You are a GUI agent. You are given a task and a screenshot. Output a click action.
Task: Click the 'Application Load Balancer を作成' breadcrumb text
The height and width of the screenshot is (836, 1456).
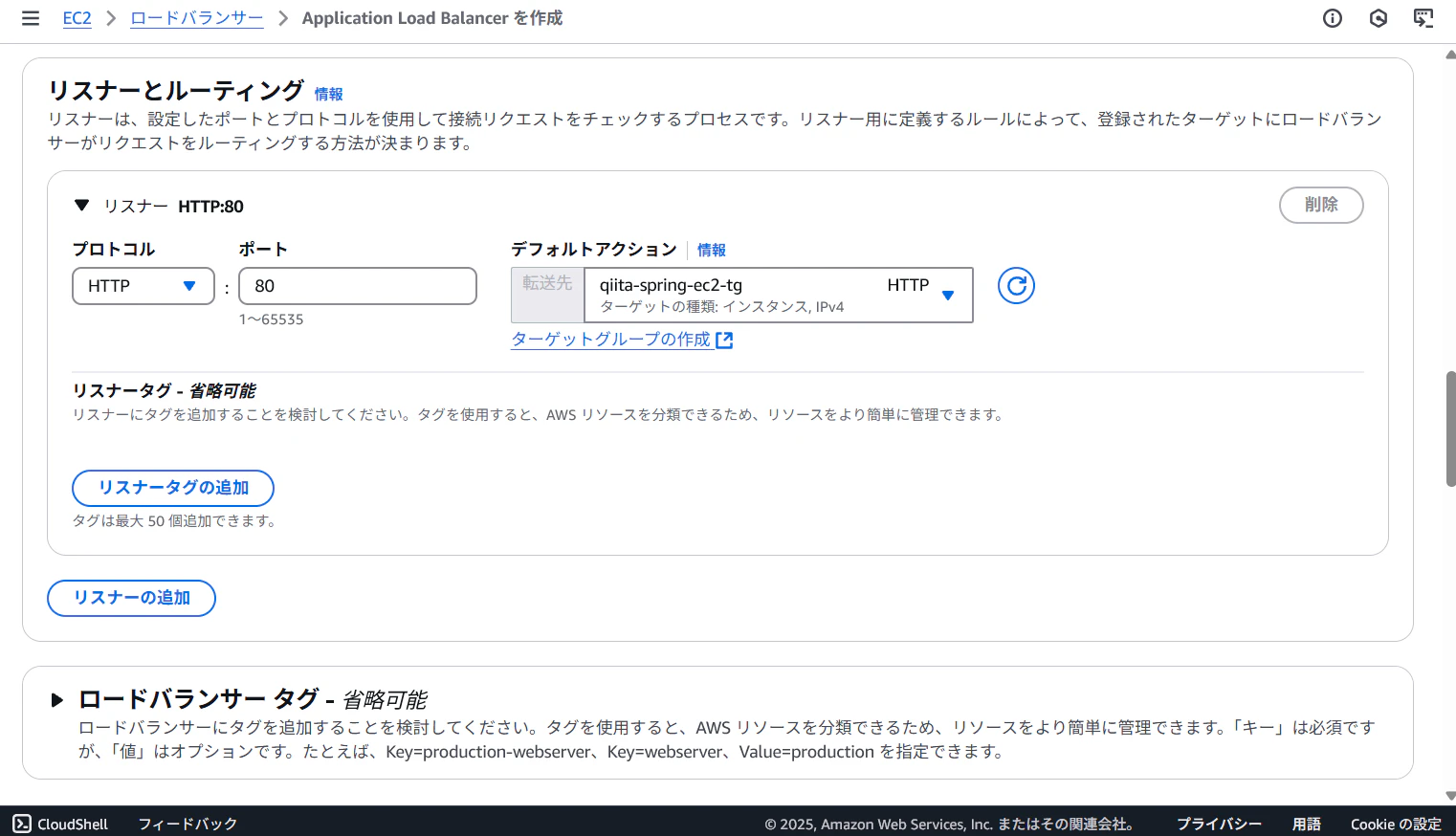[432, 18]
